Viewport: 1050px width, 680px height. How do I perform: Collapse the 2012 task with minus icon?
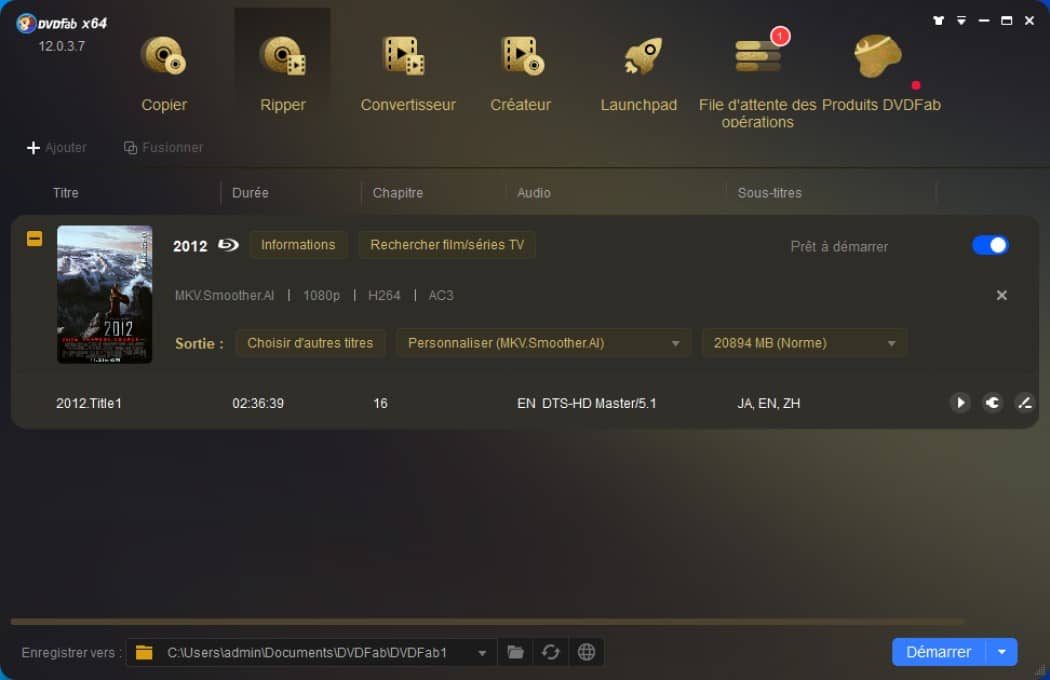coord(34,238)
